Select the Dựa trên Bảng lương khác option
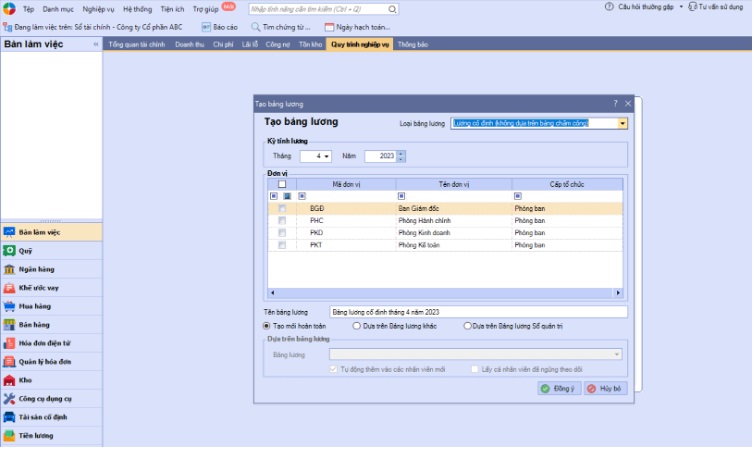 point(357,326)
